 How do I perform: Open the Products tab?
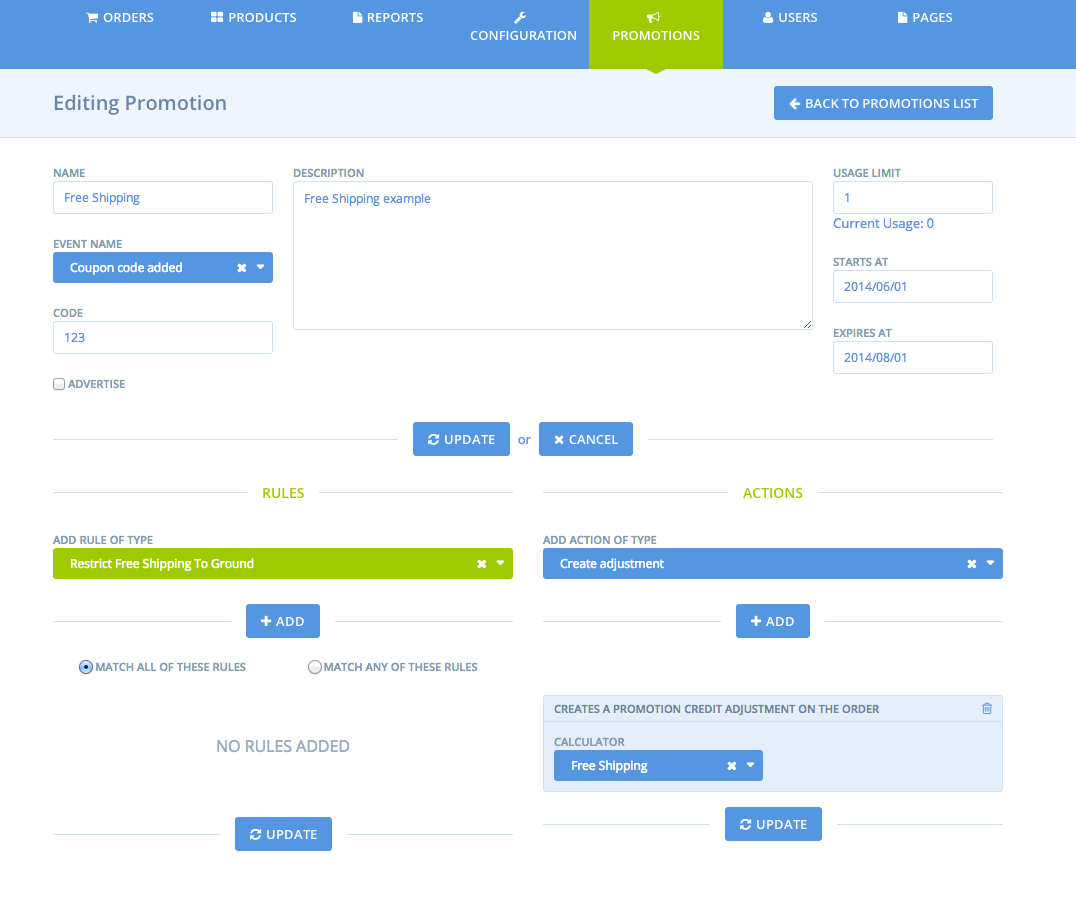pos(253,18)
